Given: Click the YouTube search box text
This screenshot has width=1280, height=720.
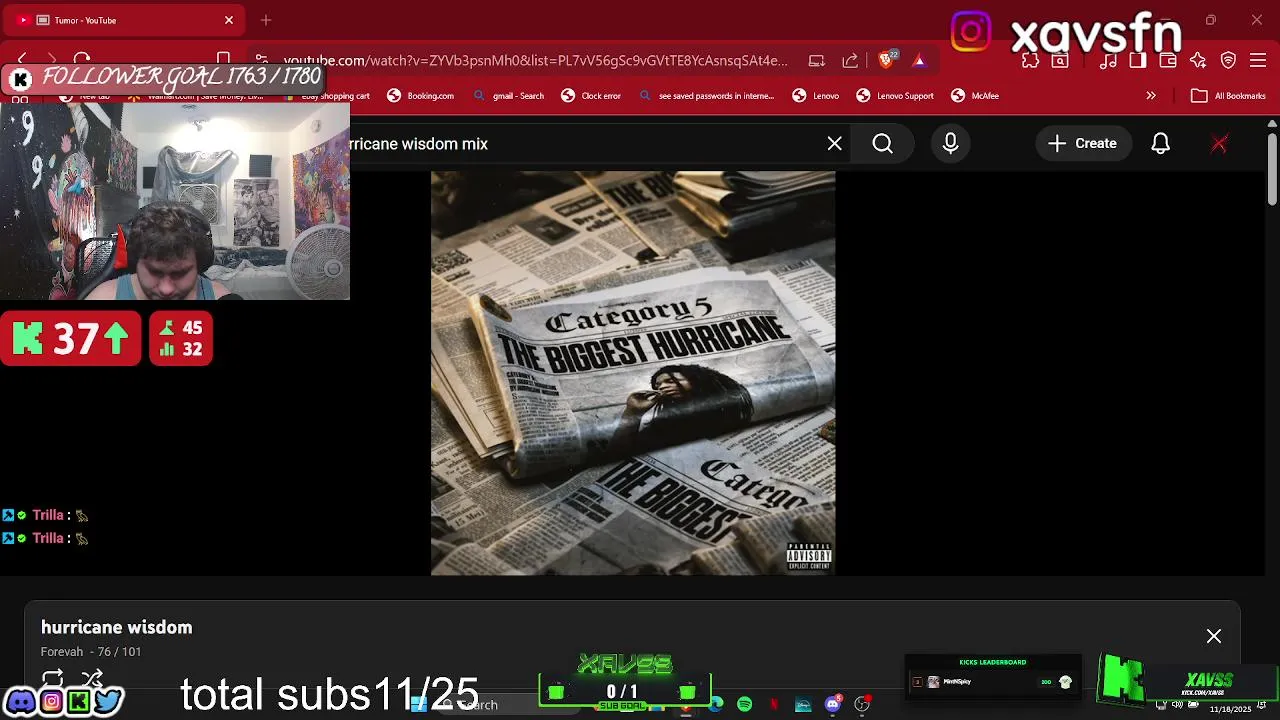Looking at the screenshot, I should click(419, 144).
